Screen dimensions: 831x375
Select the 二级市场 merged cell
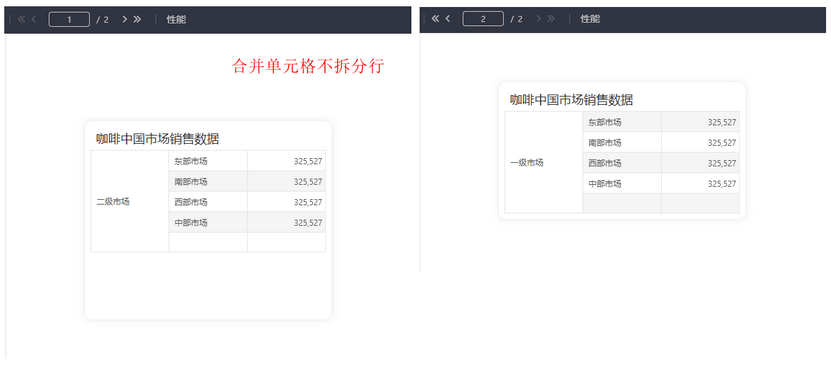tap(130, 201)
